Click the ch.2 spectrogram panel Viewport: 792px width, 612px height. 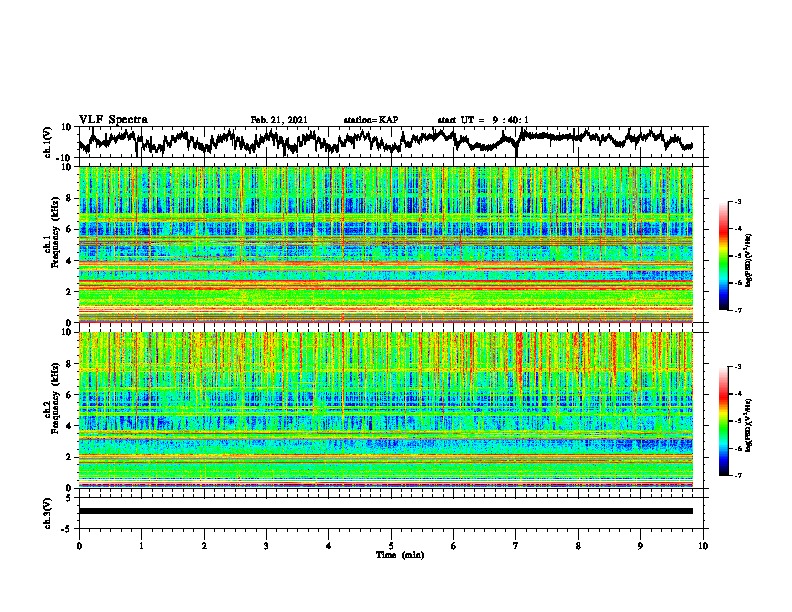(386, 410)
